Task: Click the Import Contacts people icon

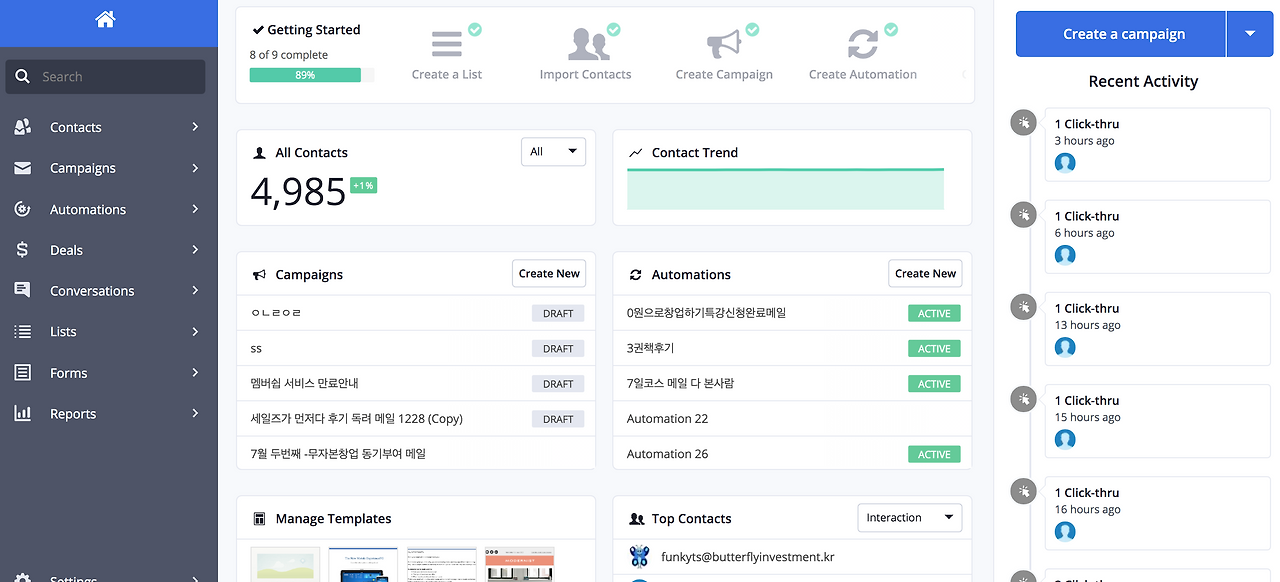Action: (588, 45)
